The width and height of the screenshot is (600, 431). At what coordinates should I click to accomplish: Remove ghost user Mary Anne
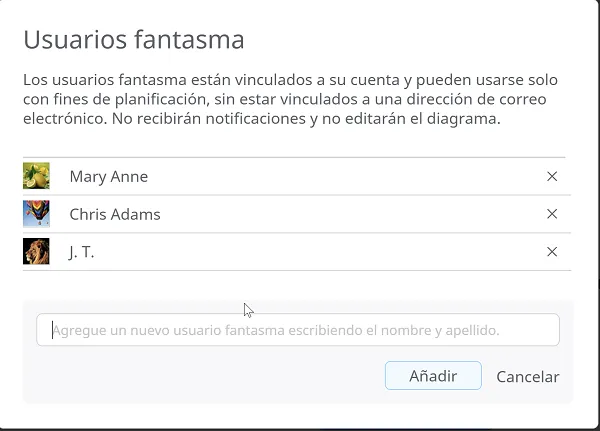(x=552, y=176)
